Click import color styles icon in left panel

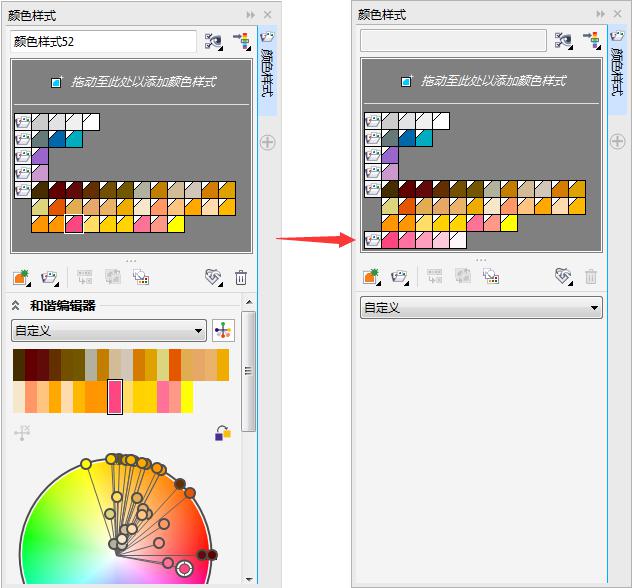pos(242,42)
